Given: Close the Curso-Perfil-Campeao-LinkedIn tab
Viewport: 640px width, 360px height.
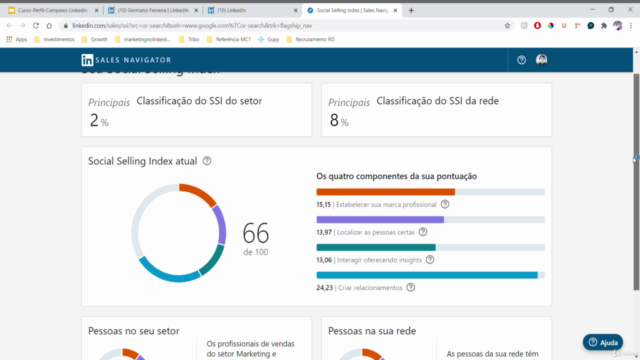Looking at the screenshot, I should coord(96,10).
